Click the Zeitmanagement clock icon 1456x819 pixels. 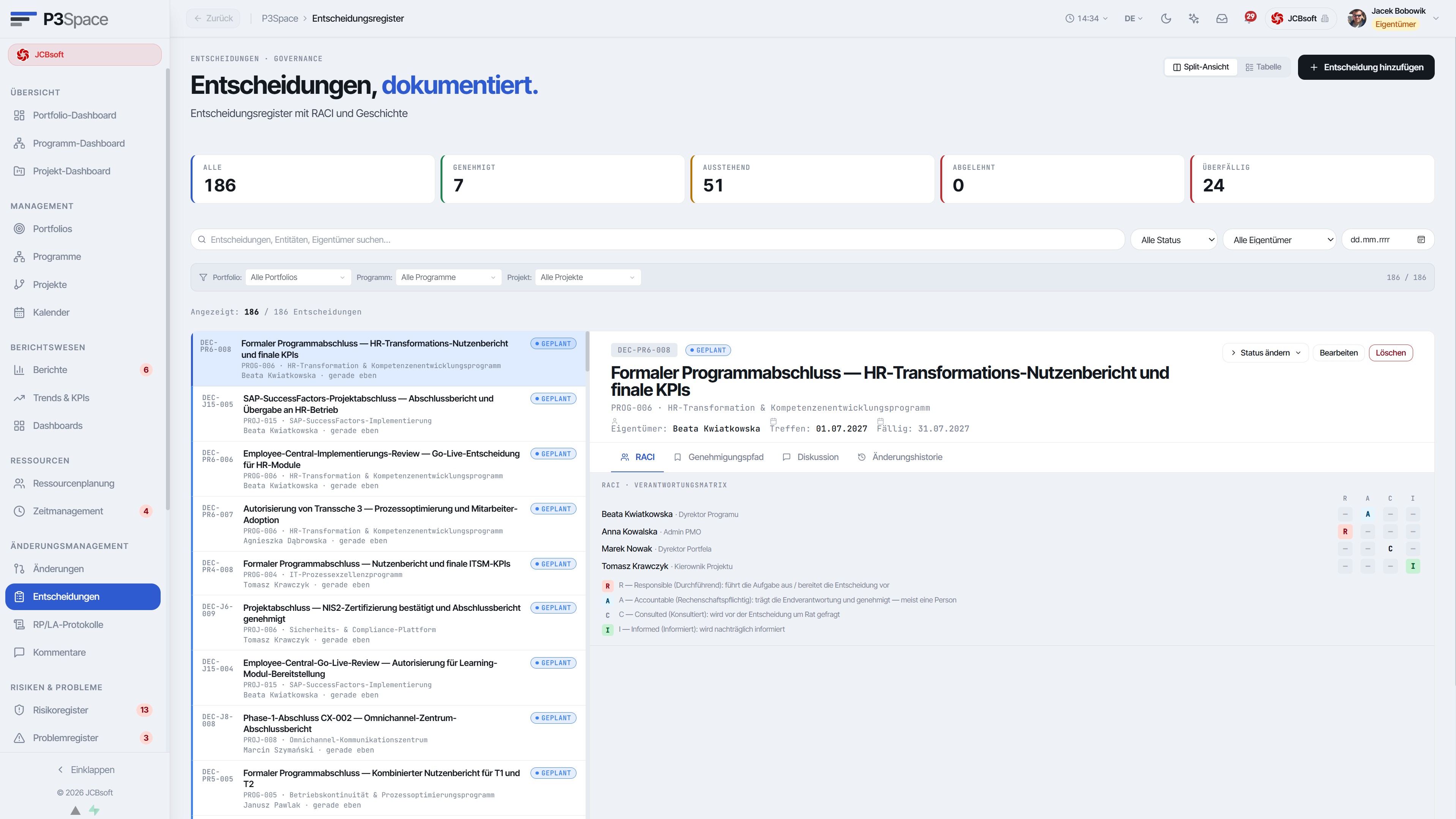coord(19,512)
